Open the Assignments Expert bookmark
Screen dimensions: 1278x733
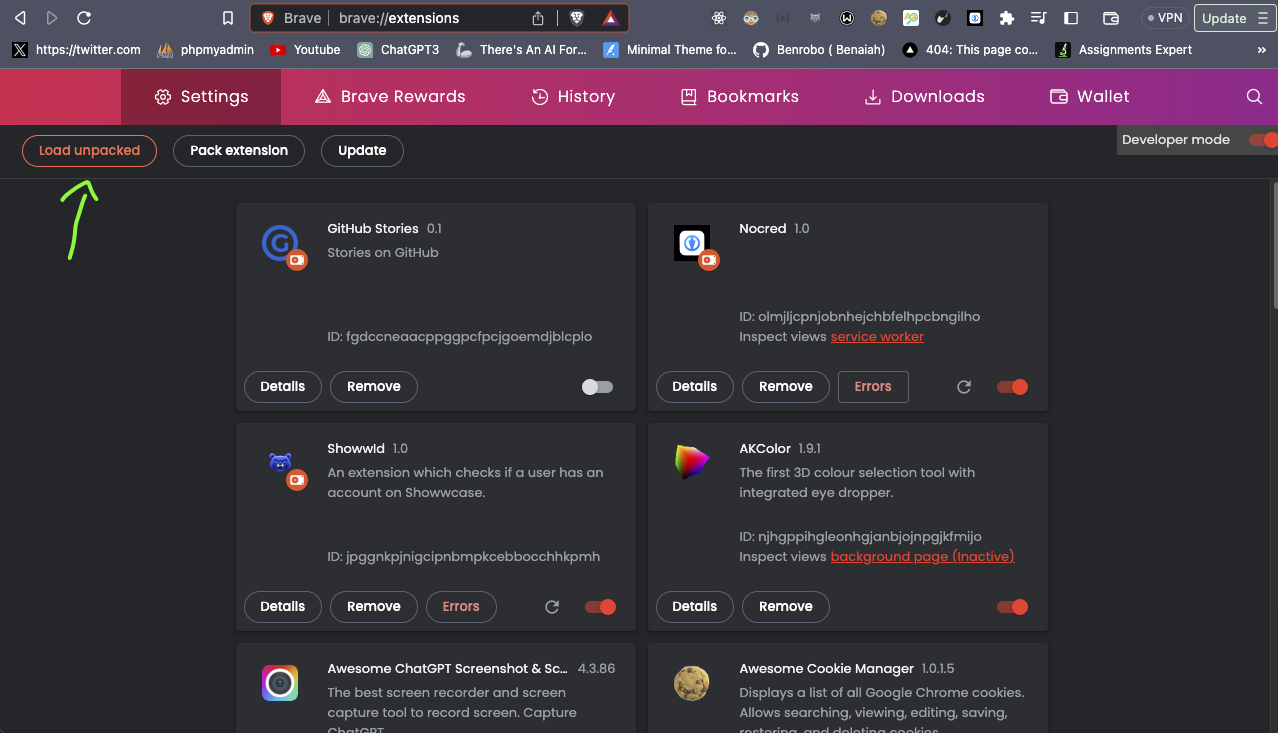point(1124,49)
